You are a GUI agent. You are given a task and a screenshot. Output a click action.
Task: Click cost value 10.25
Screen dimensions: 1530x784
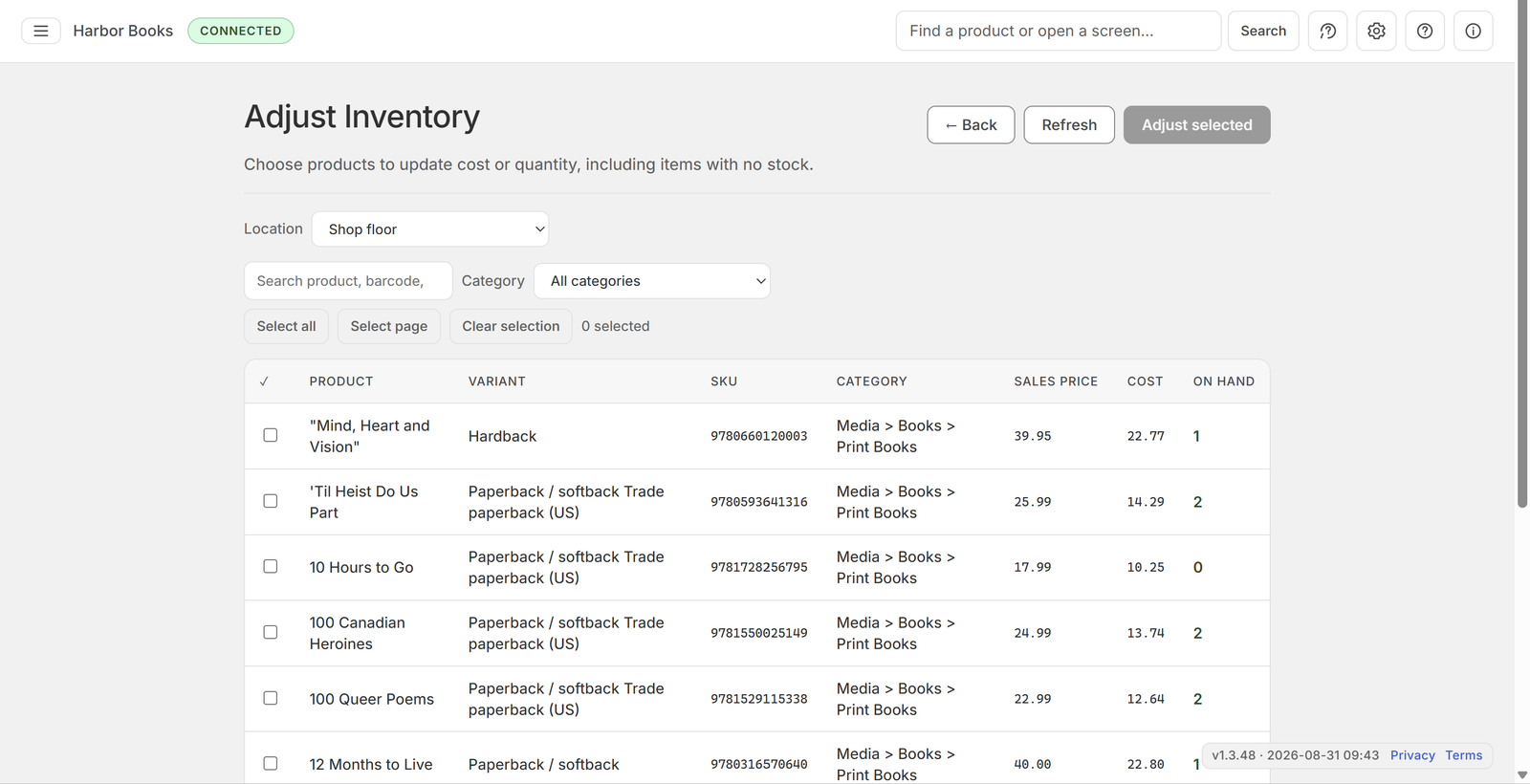click(1146, 567)
